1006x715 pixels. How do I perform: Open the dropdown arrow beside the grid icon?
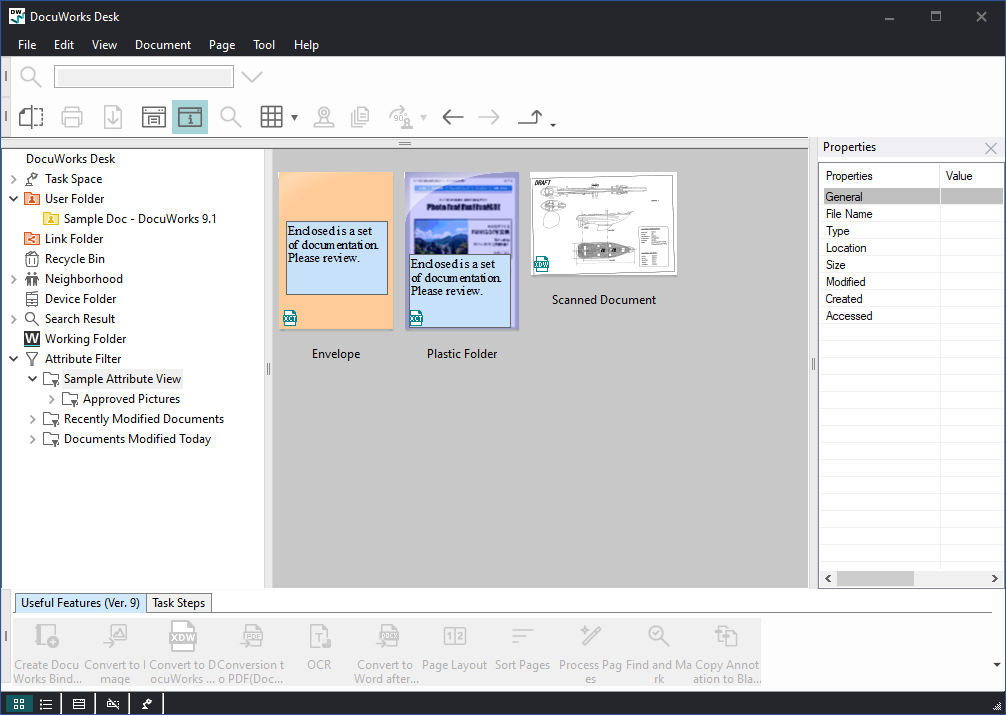point(294,117)
